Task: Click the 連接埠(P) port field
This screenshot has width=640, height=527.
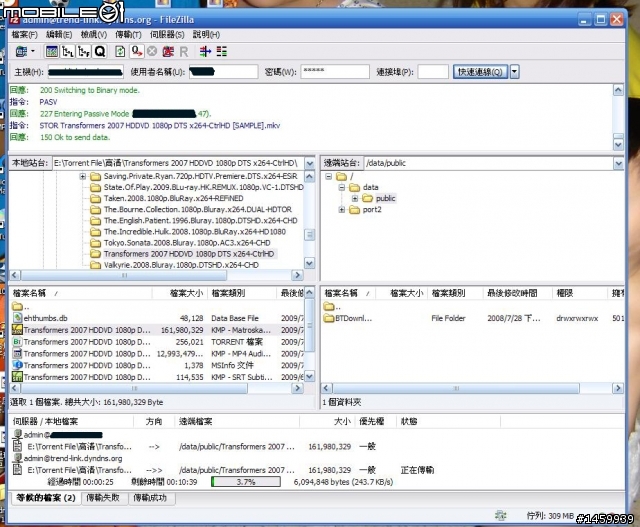Action: tap(433, 72)
